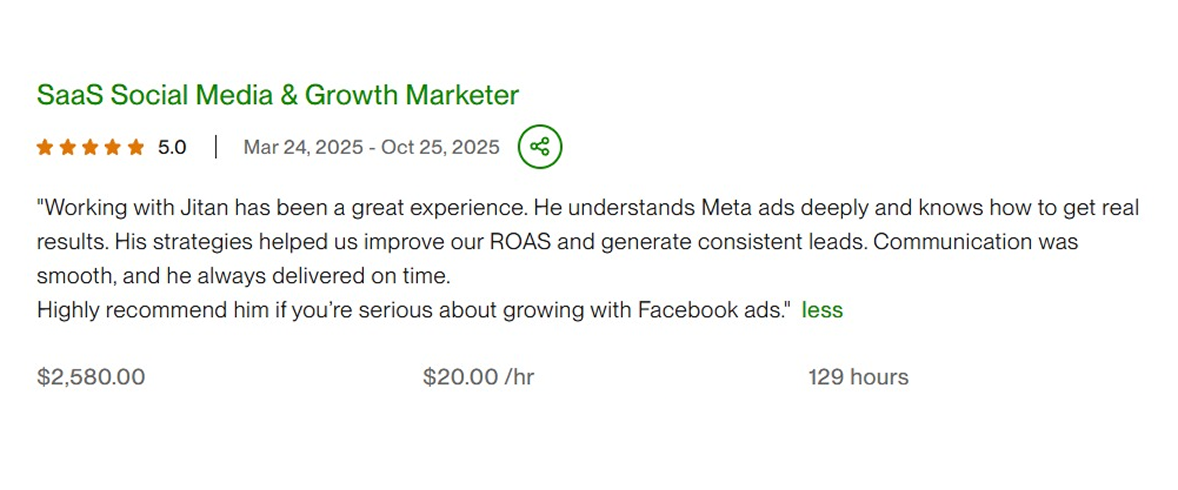Screen dimensions: 1178x490
Task: Open the SaaS Social Media & Growth Marketer title
Action: 277,96
